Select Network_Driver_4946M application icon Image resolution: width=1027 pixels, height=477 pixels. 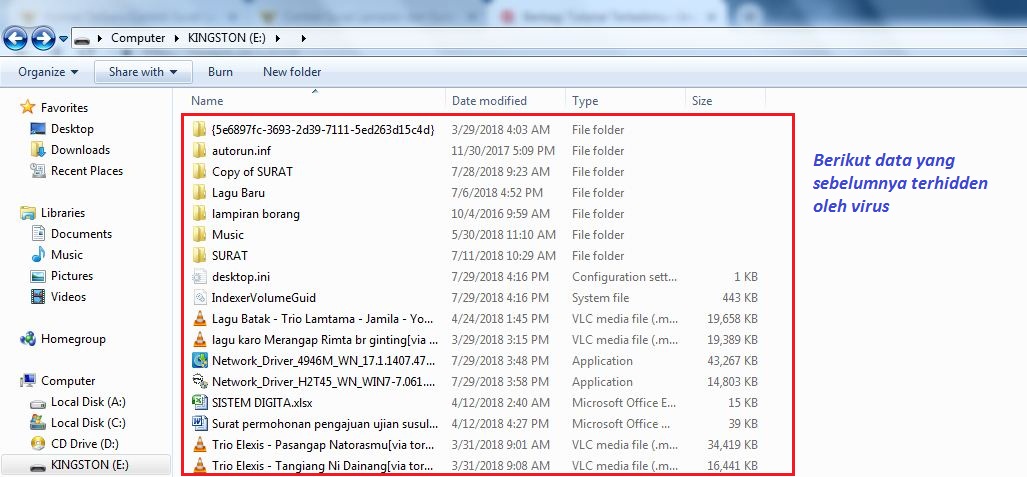[200, 361]
